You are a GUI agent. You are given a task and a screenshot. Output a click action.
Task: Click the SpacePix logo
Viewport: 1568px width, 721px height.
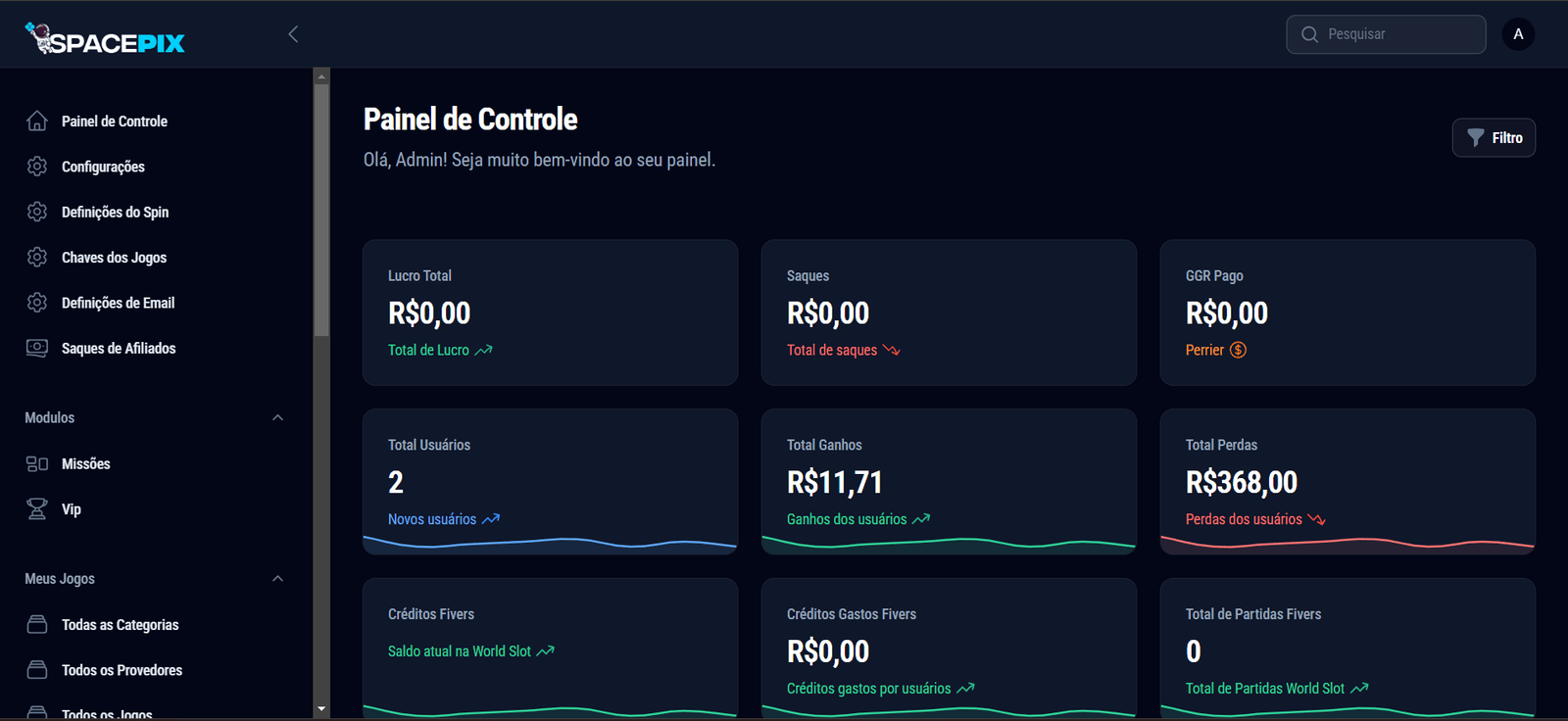pyautogui.click(x=105, y=39)
